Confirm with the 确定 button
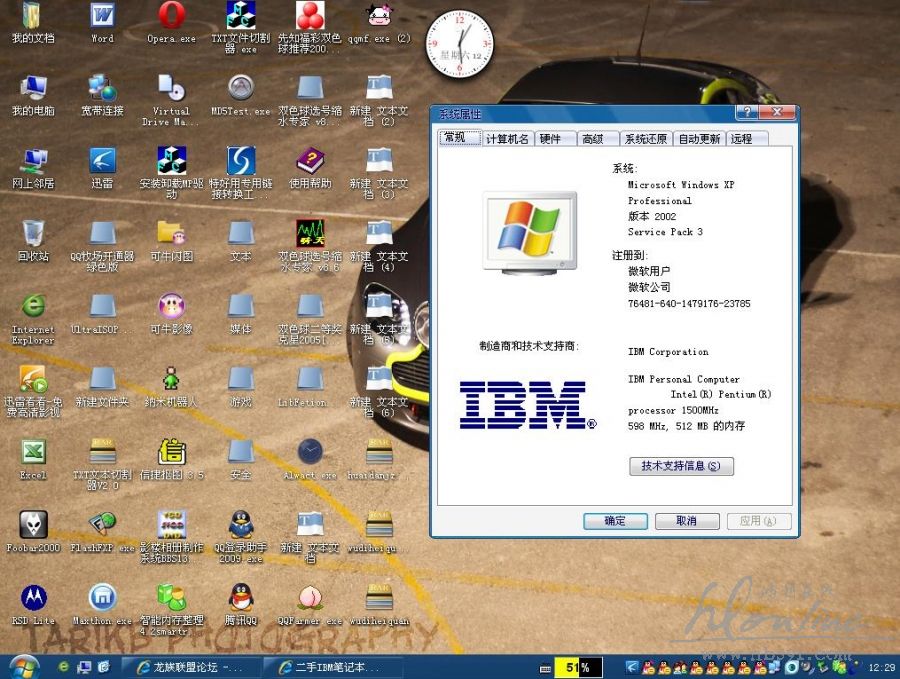Image resolution: width=900 pixels, height=679 pixels. click(615, 521)
